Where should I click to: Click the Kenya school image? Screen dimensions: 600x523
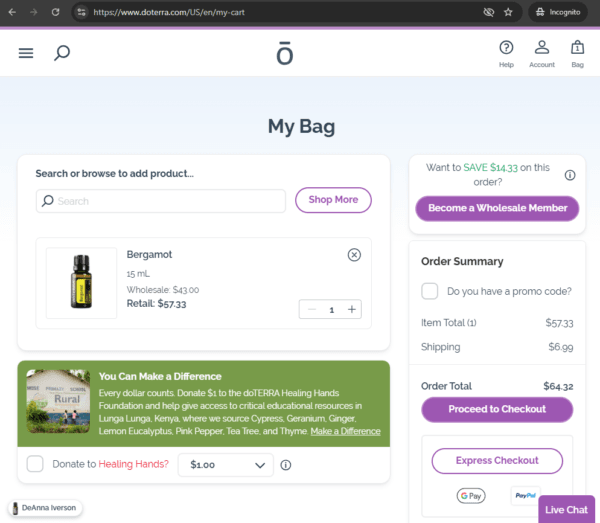point(58,401)
